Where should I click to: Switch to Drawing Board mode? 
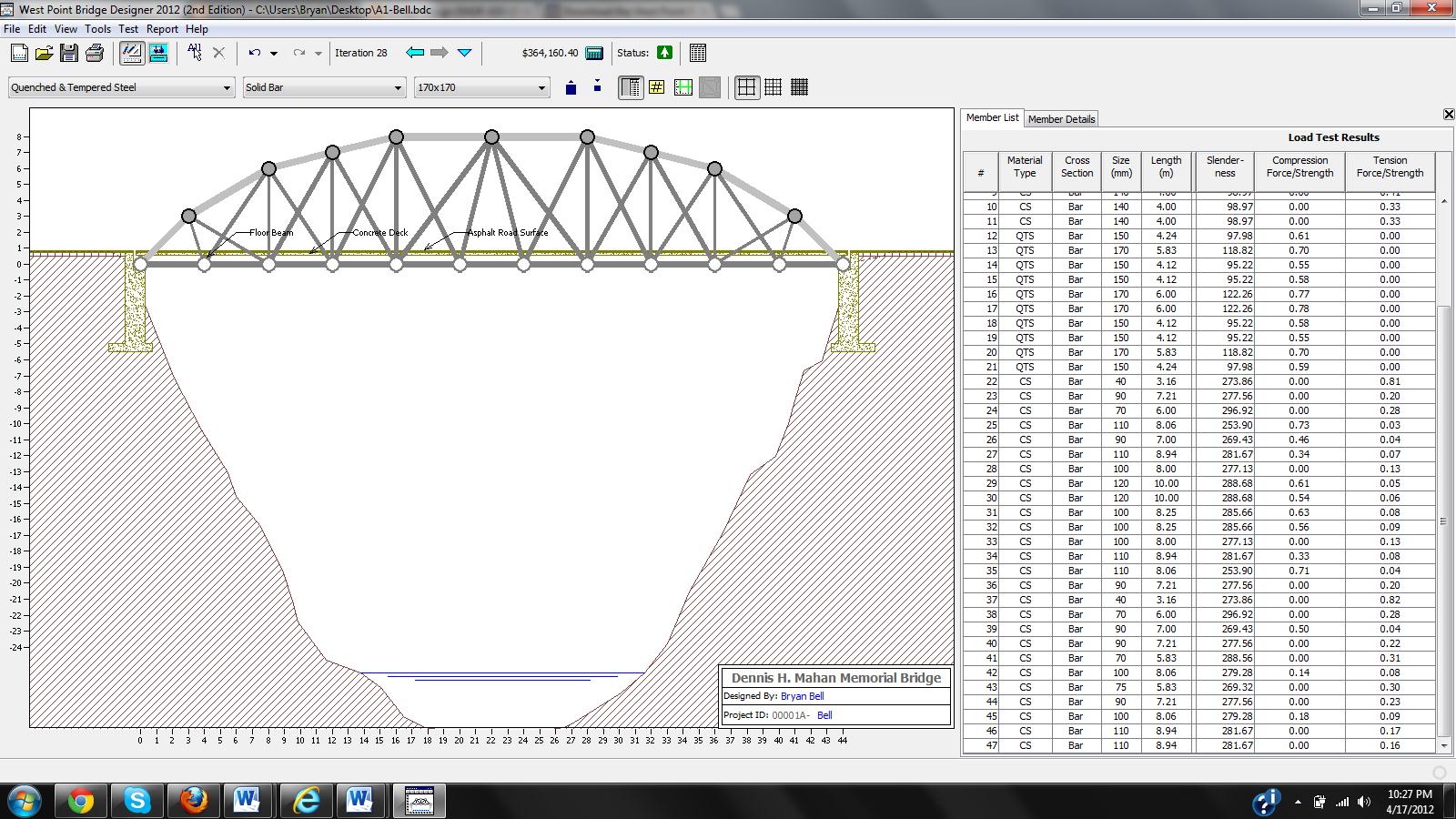(132, 53)
